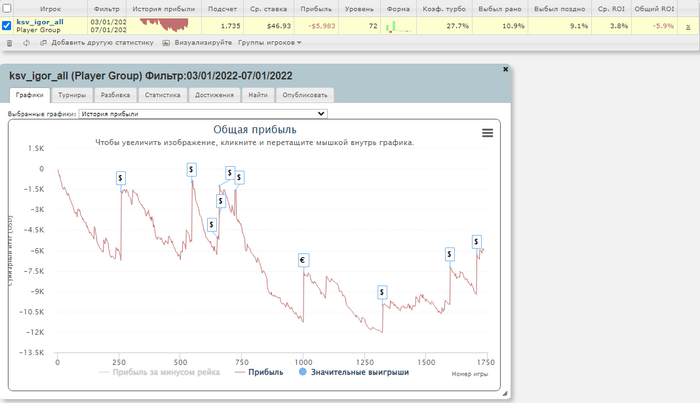Viewport: 700px width, 403px height.
Task: Click the История прибыли sparkline thumbnail
Action: pyautogui.click(x=164, y=25)
